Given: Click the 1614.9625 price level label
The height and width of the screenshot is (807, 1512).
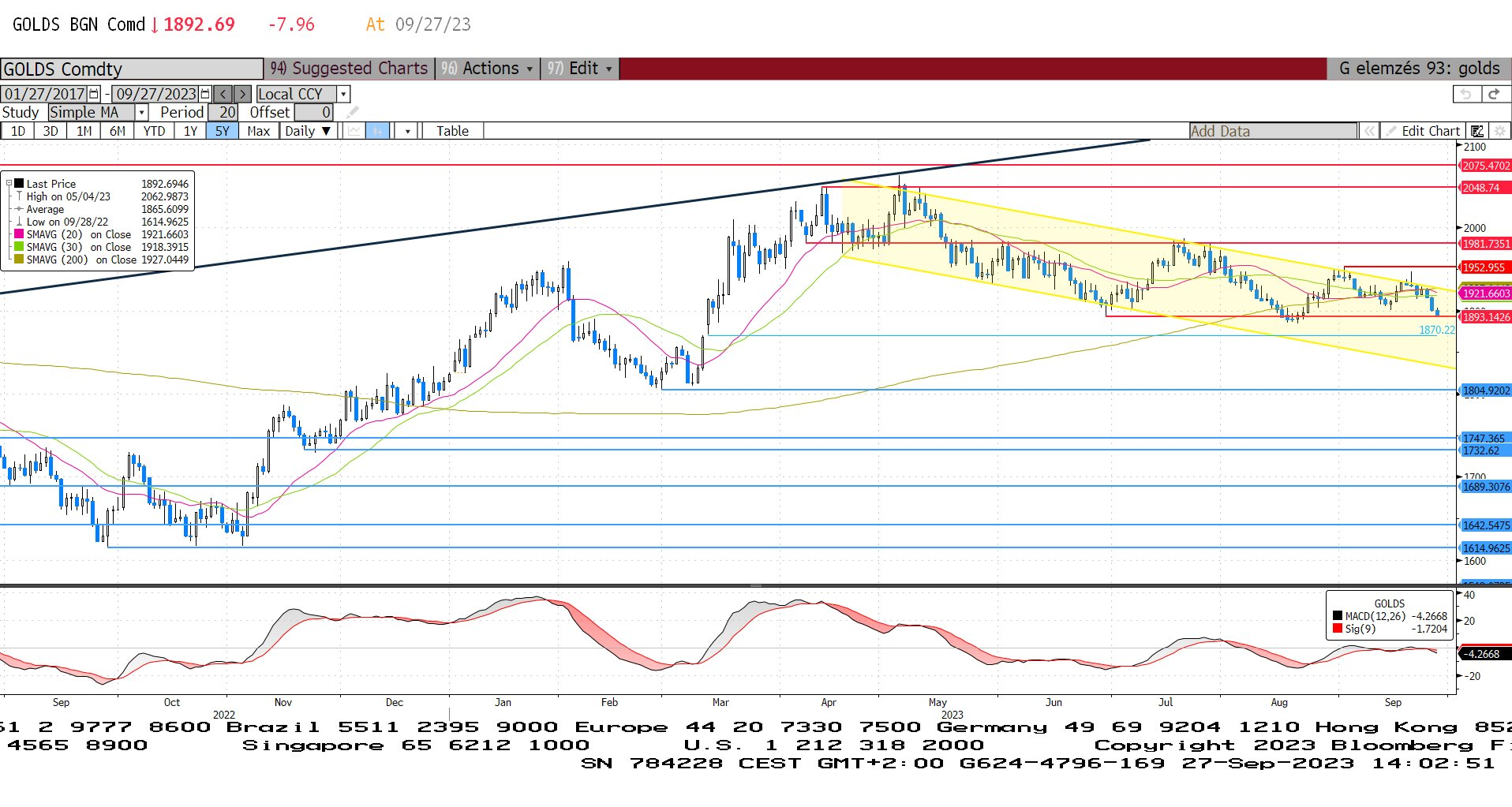Looking at the screenshot, I should point(1486,548).
